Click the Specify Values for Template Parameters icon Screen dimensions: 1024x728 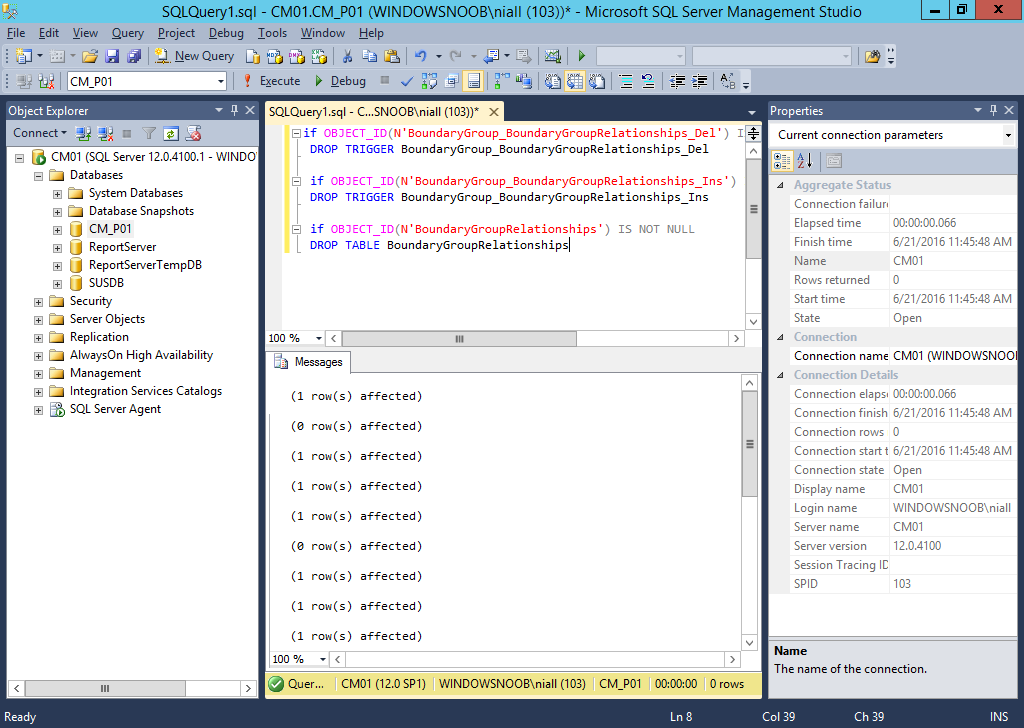point(728,82)
